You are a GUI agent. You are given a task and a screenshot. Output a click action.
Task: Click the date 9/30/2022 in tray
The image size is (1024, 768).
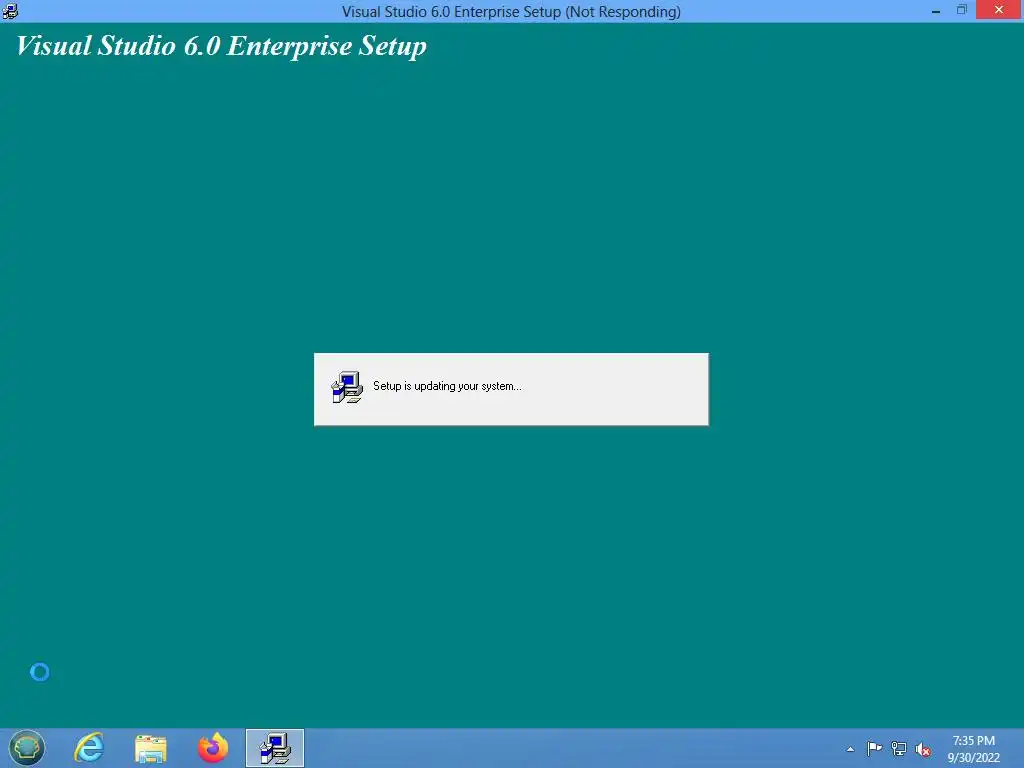click(973, 758)
